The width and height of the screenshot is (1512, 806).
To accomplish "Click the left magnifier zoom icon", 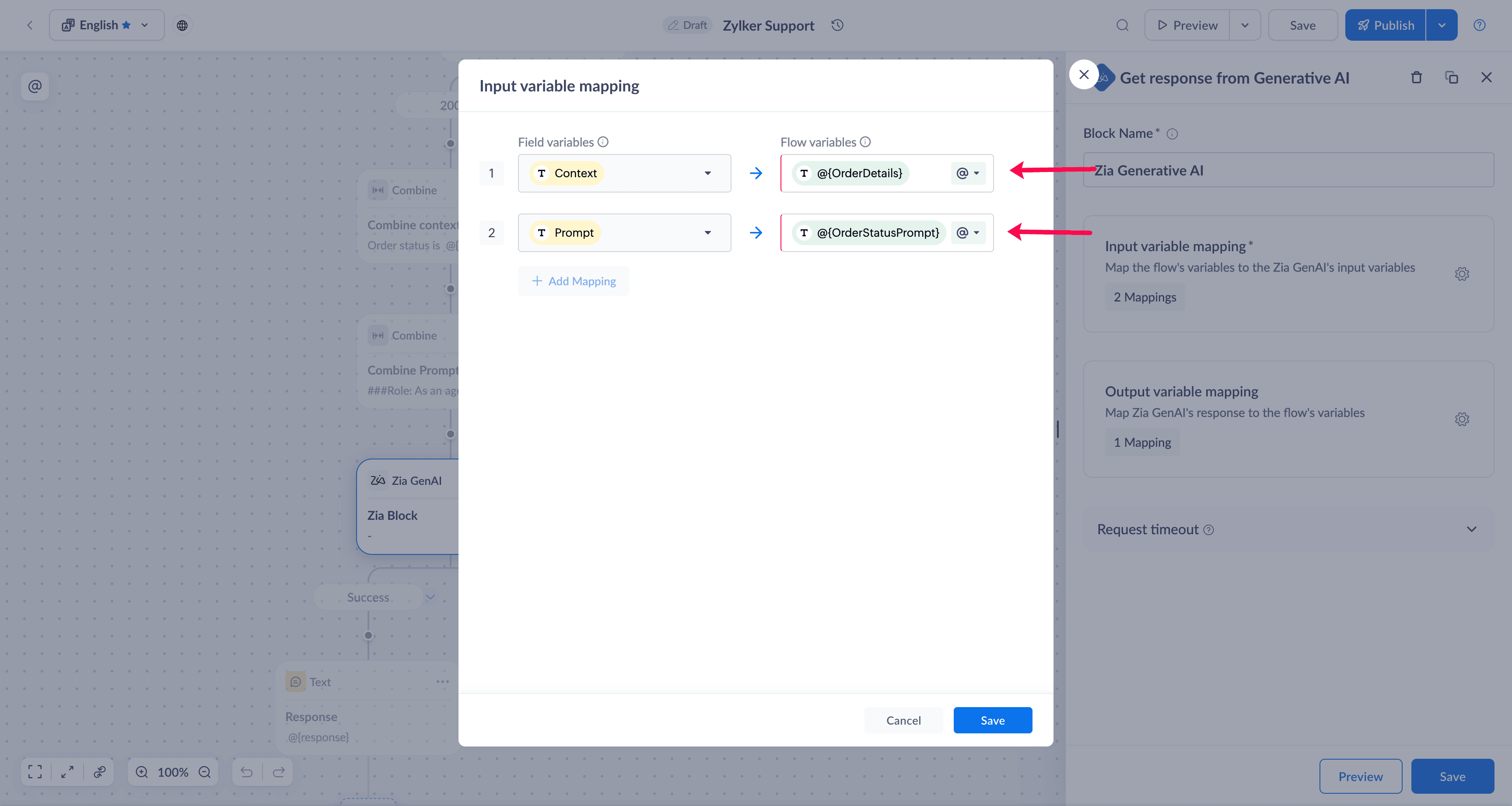I will tap(142, 772).
